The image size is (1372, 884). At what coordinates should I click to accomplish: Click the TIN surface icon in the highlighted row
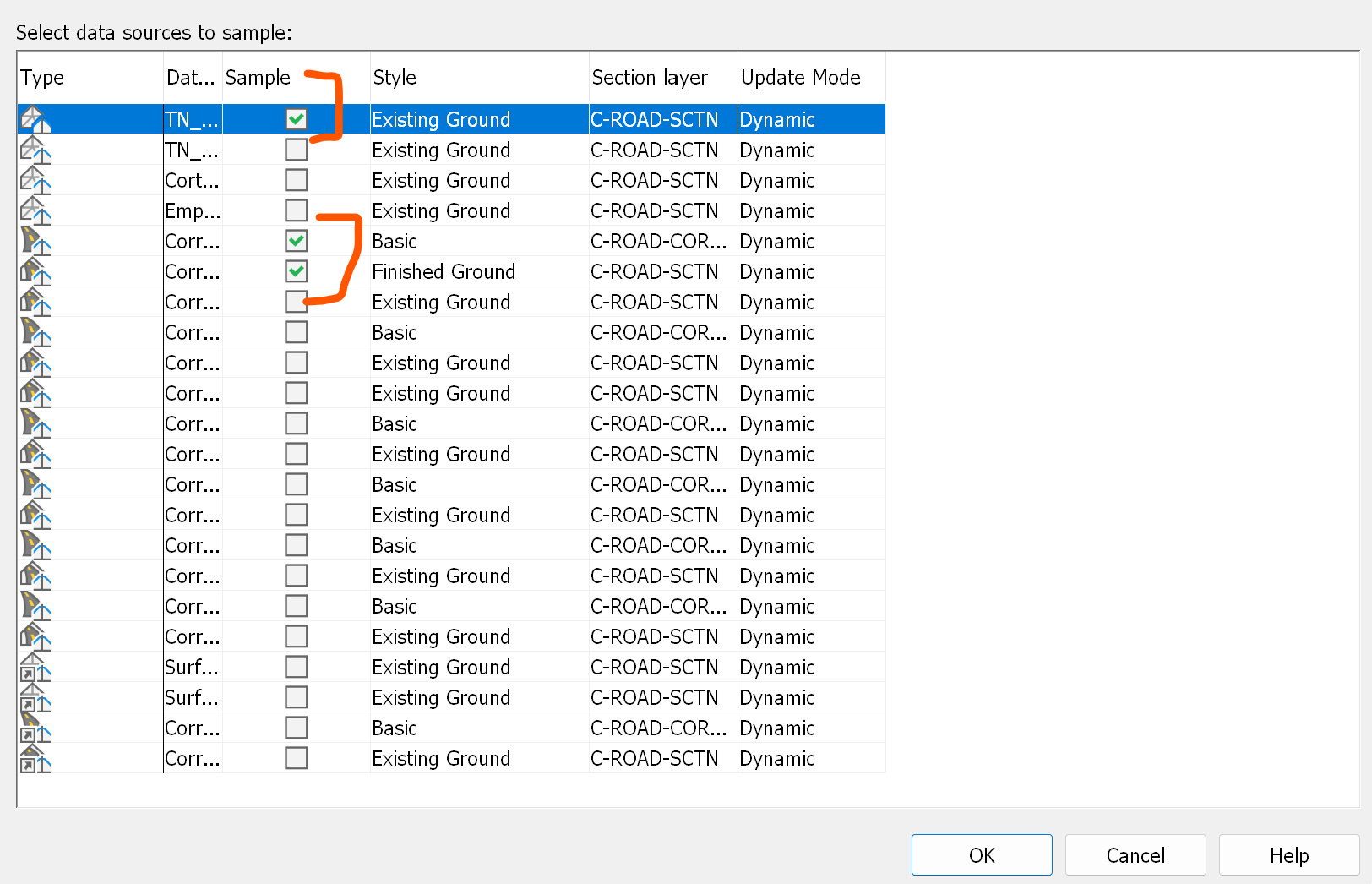(34, 118)
